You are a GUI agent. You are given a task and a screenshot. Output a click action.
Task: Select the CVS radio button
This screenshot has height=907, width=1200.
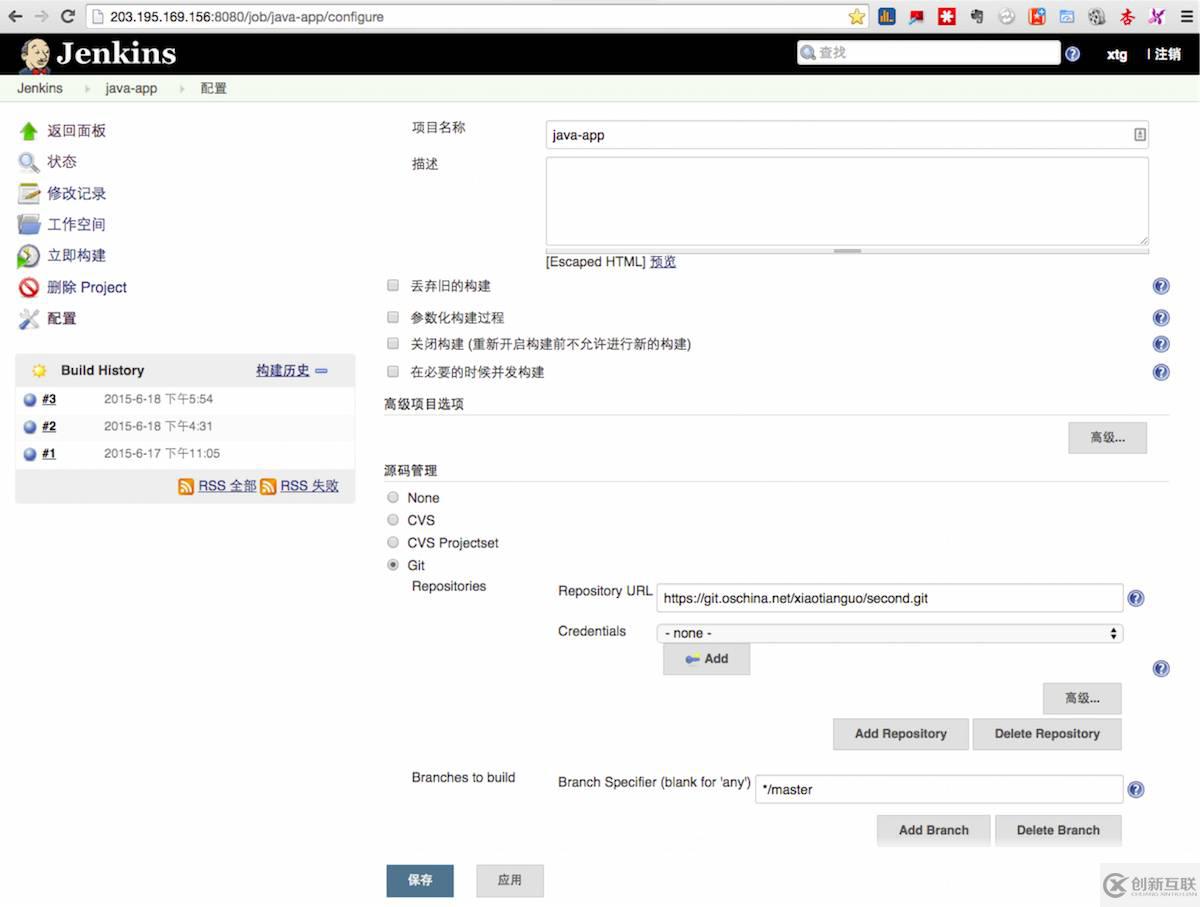(393, 520)
